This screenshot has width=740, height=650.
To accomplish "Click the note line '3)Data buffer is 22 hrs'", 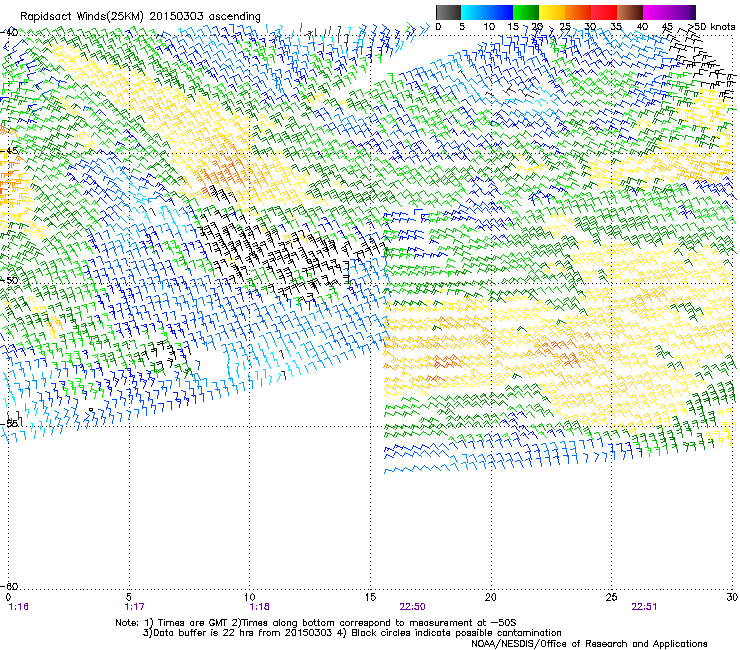I will coord(352,633).
